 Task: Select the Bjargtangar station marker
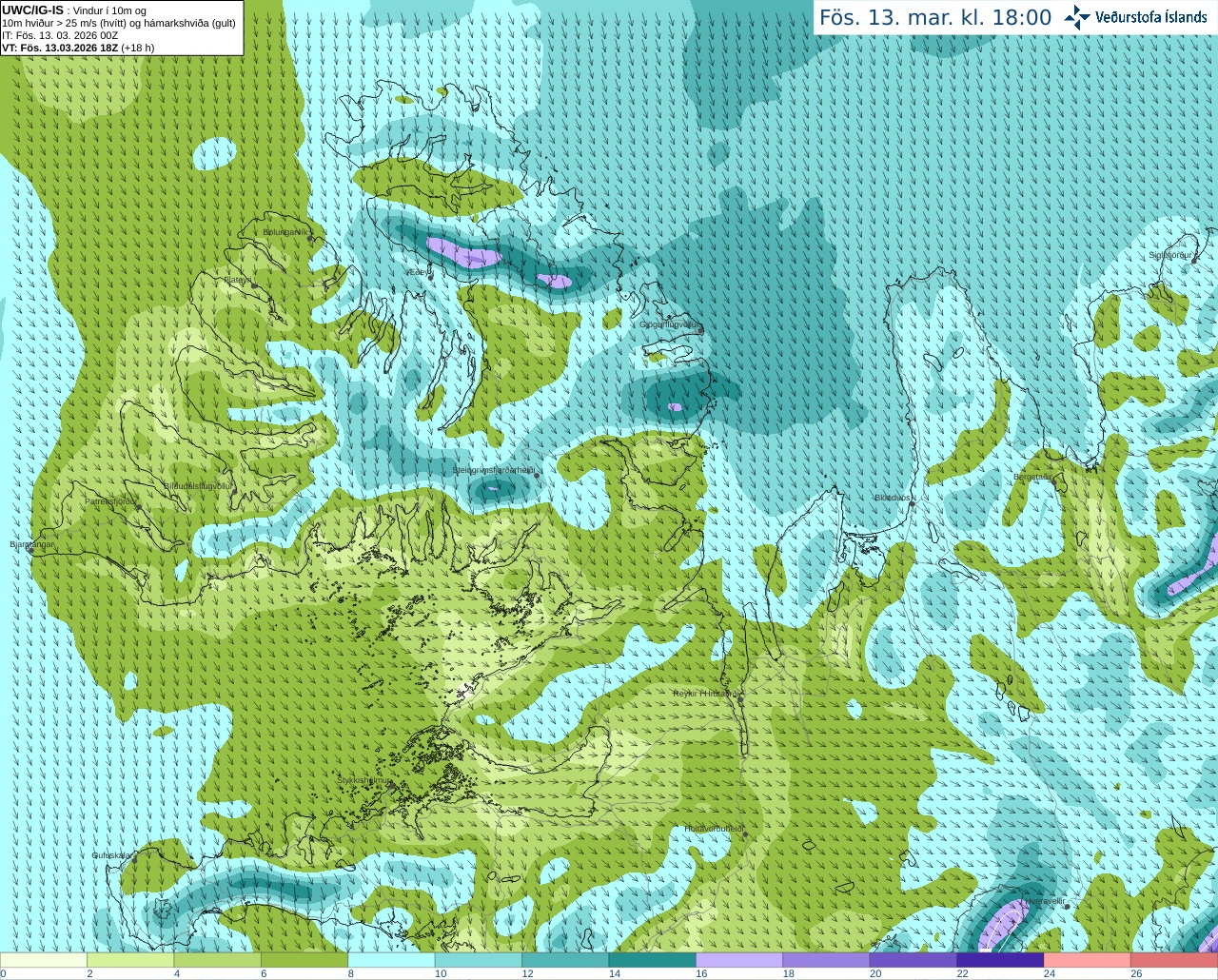pyautogui.click(x=30, y=550)
